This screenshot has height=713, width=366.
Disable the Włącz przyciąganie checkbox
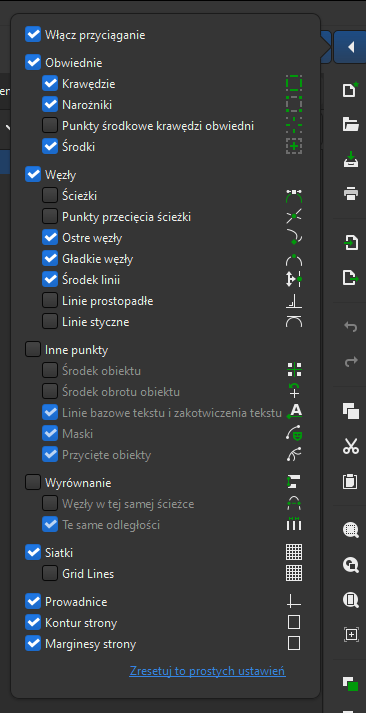tap(33, 35)
